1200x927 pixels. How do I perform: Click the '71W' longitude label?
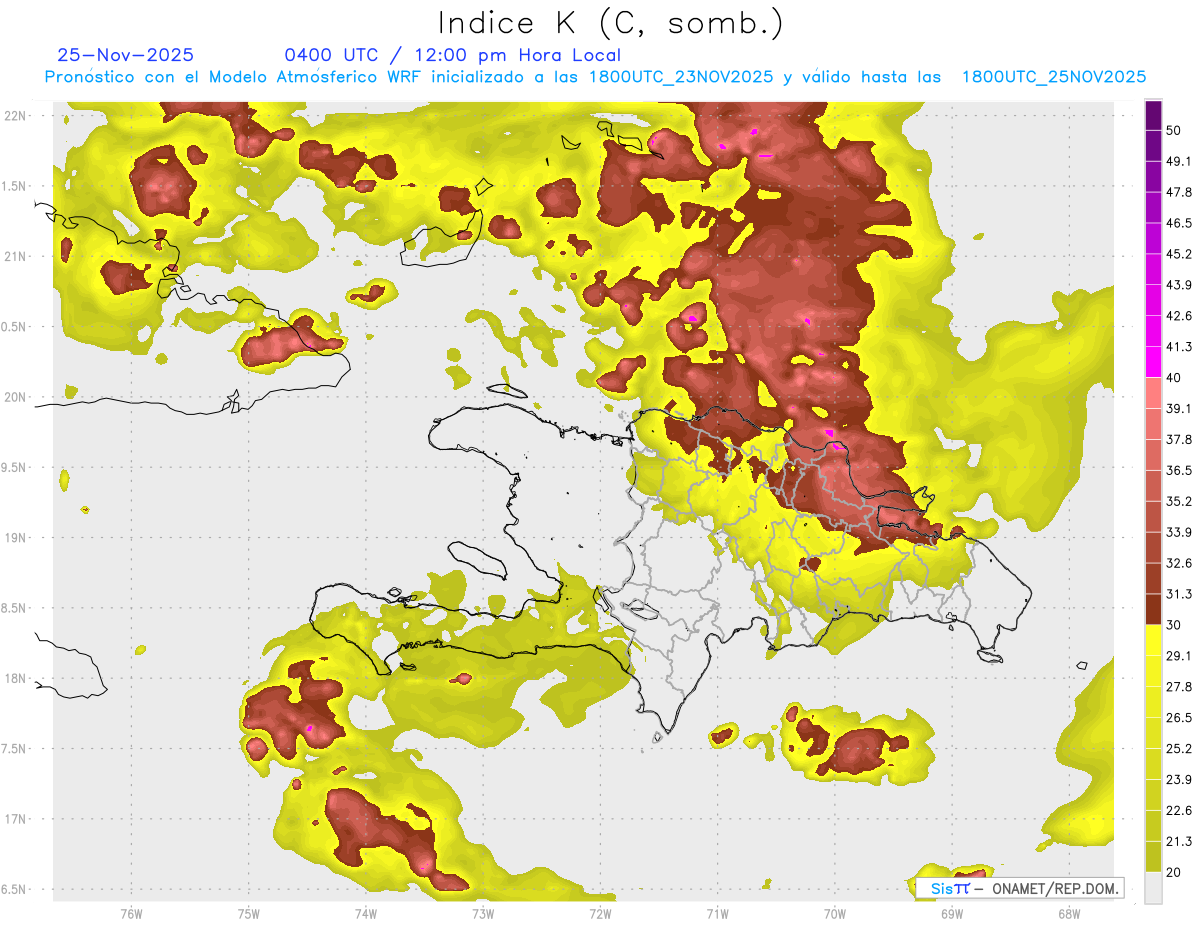717,914
